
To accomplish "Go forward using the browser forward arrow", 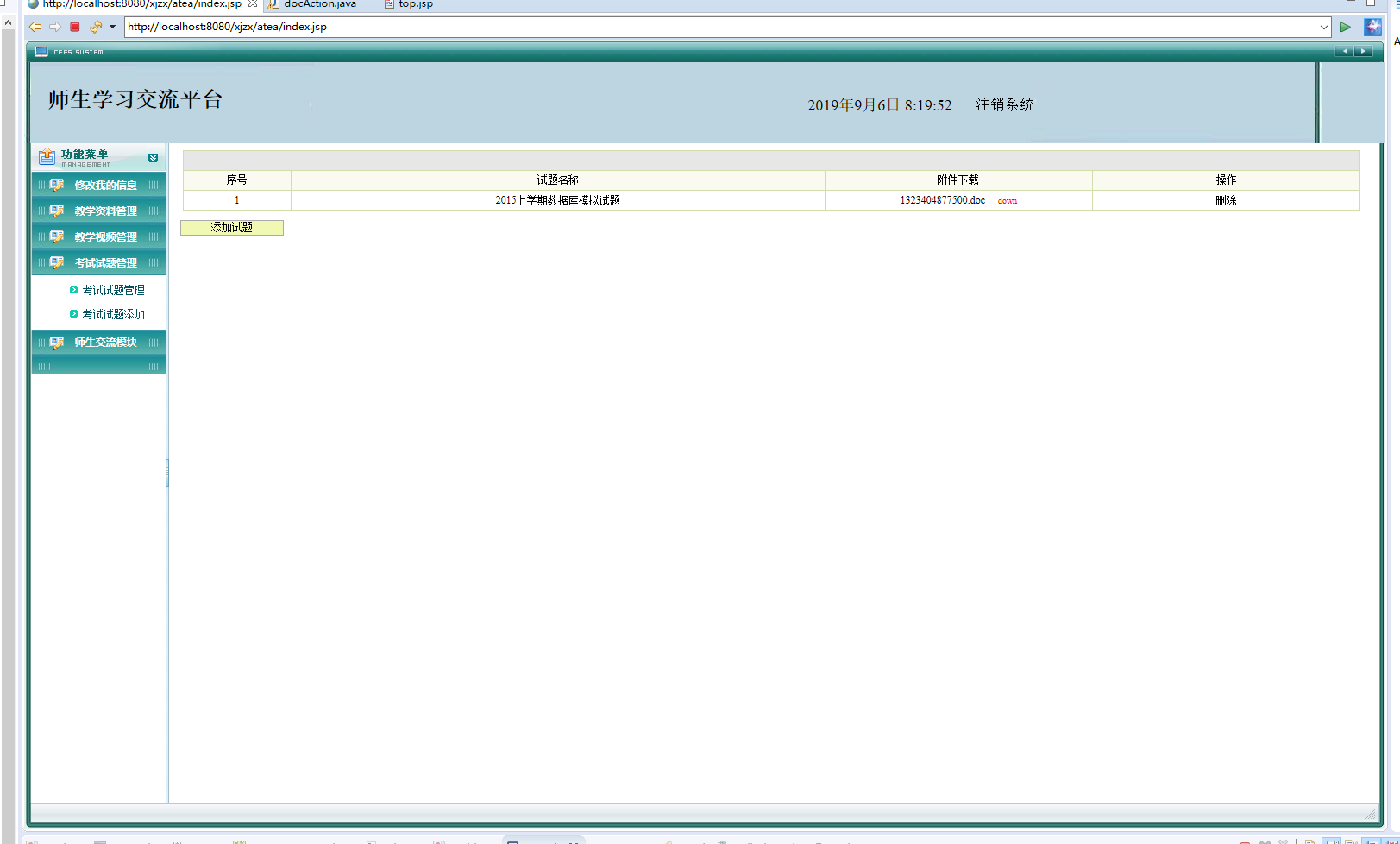I will (x=55, y=27).
